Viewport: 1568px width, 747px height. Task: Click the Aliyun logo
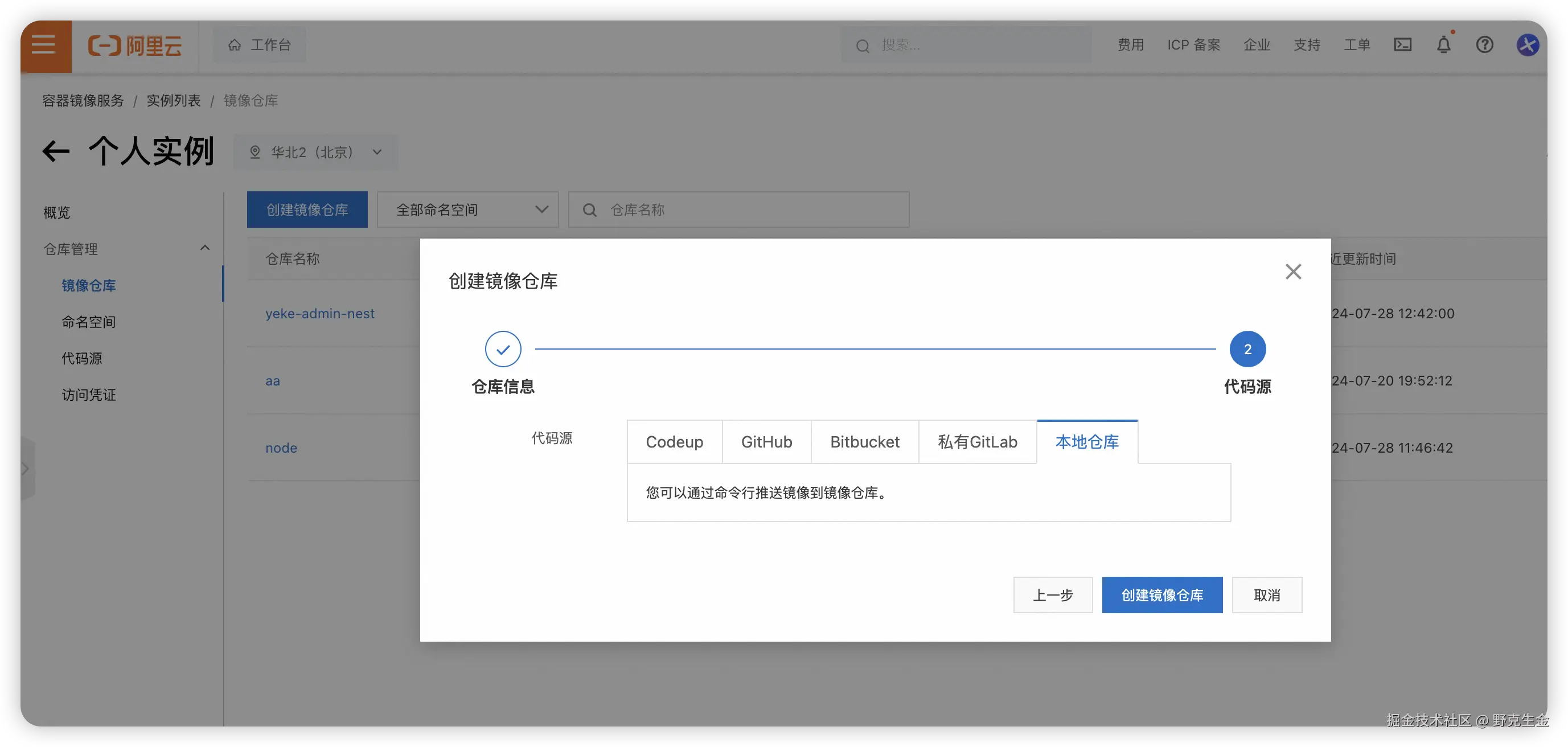pyautogui.click(x=134, y=46)
